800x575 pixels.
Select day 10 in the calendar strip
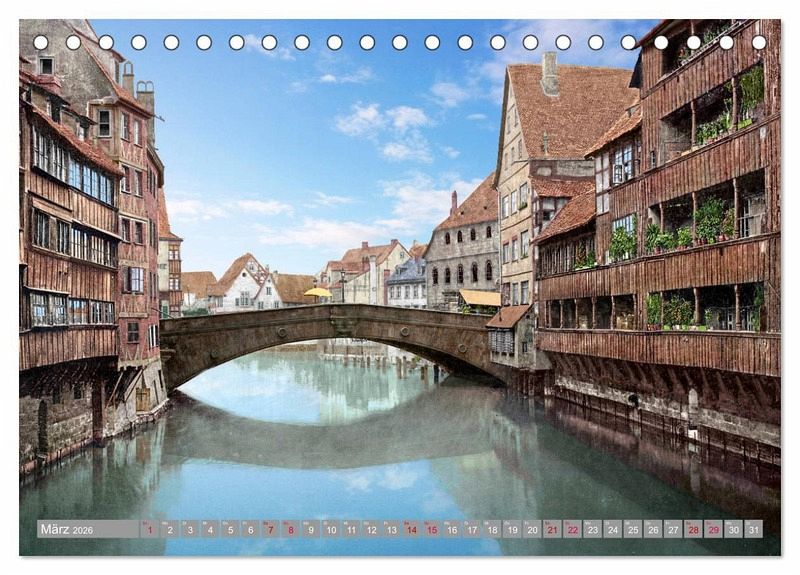(331, 529)
